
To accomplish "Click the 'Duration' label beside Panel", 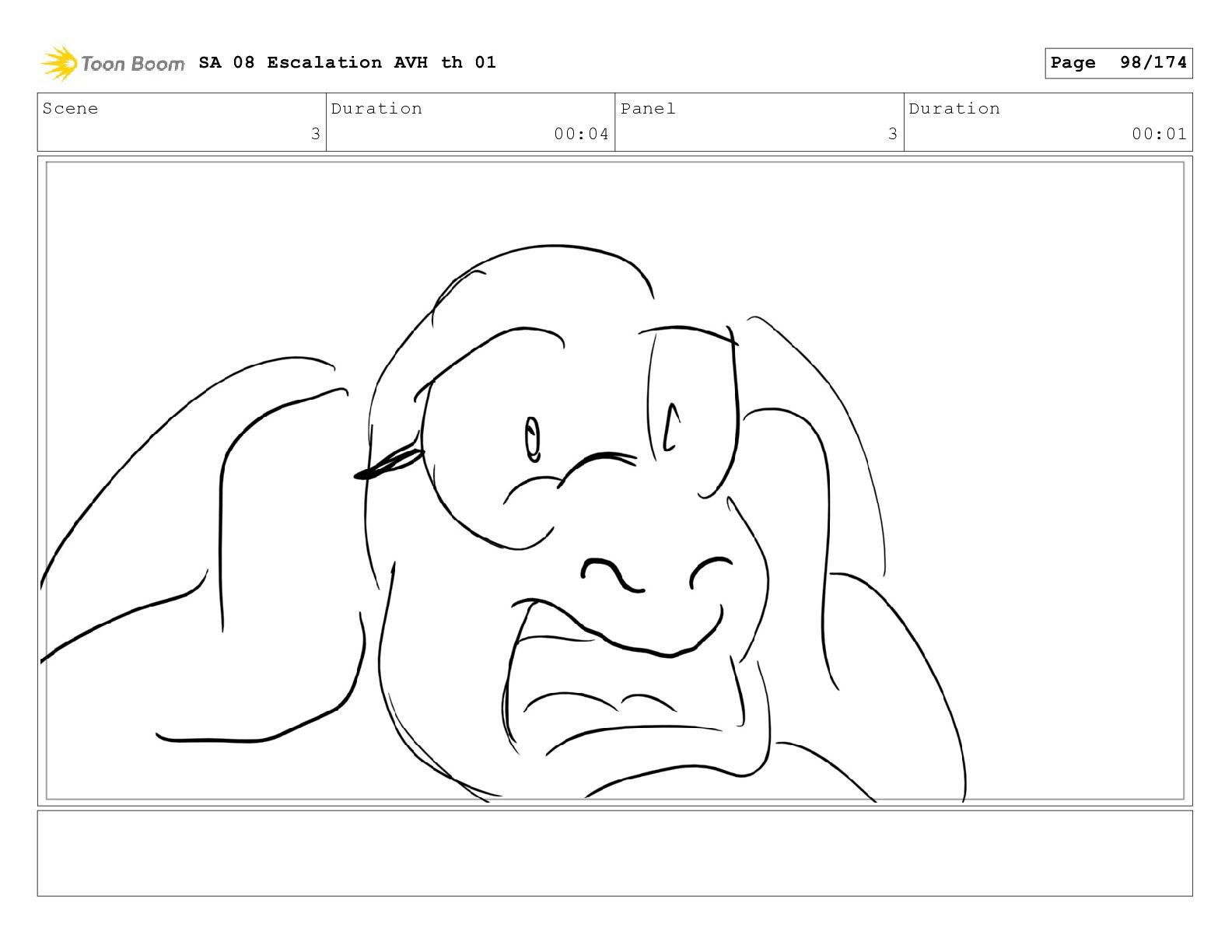I will 954,109.
